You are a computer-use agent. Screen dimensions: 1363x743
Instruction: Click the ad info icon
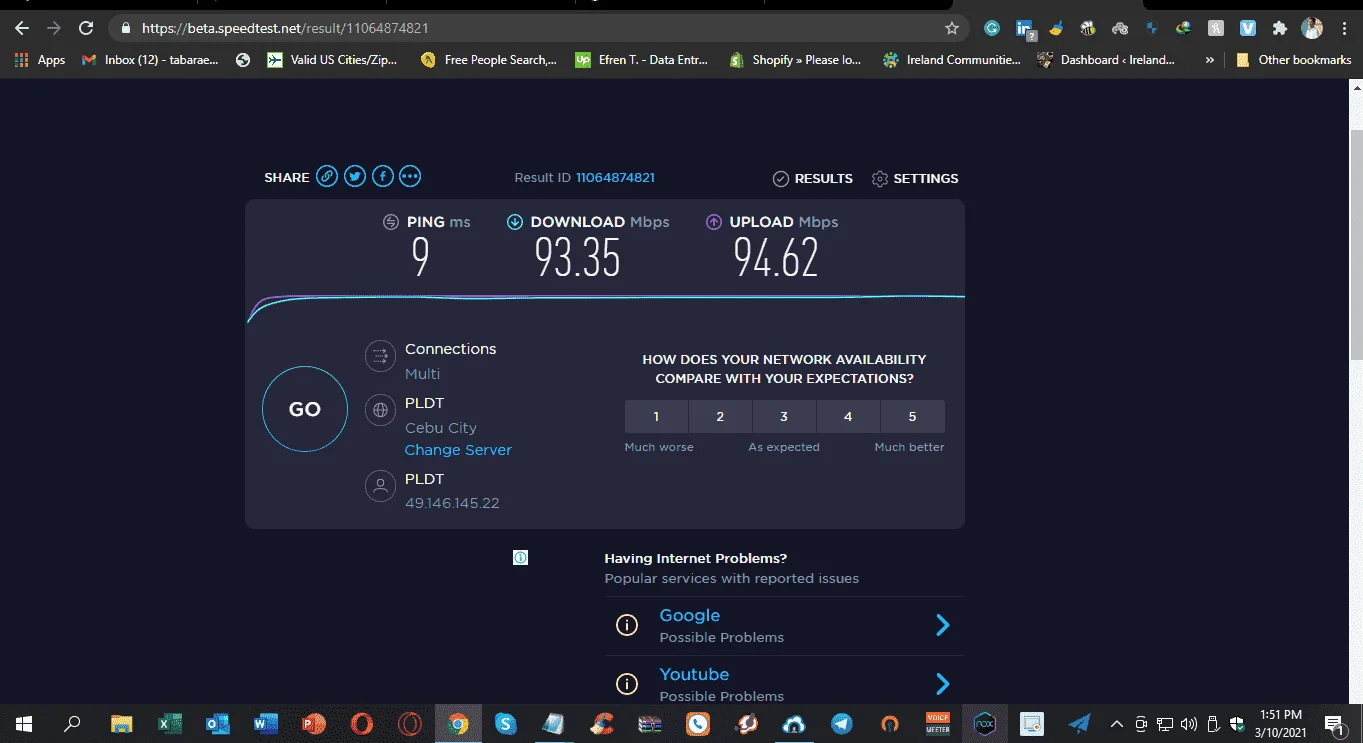click(520, 557)
